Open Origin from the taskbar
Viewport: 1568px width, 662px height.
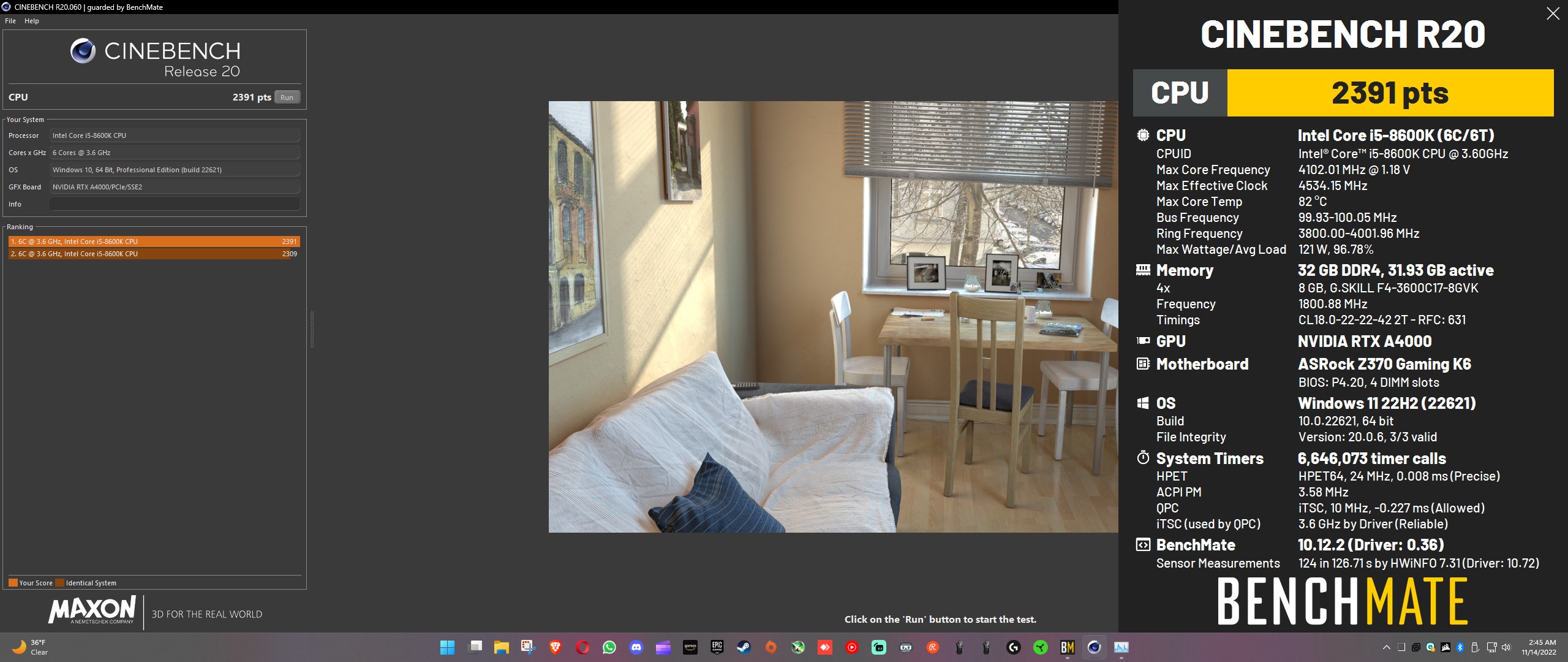771,647
